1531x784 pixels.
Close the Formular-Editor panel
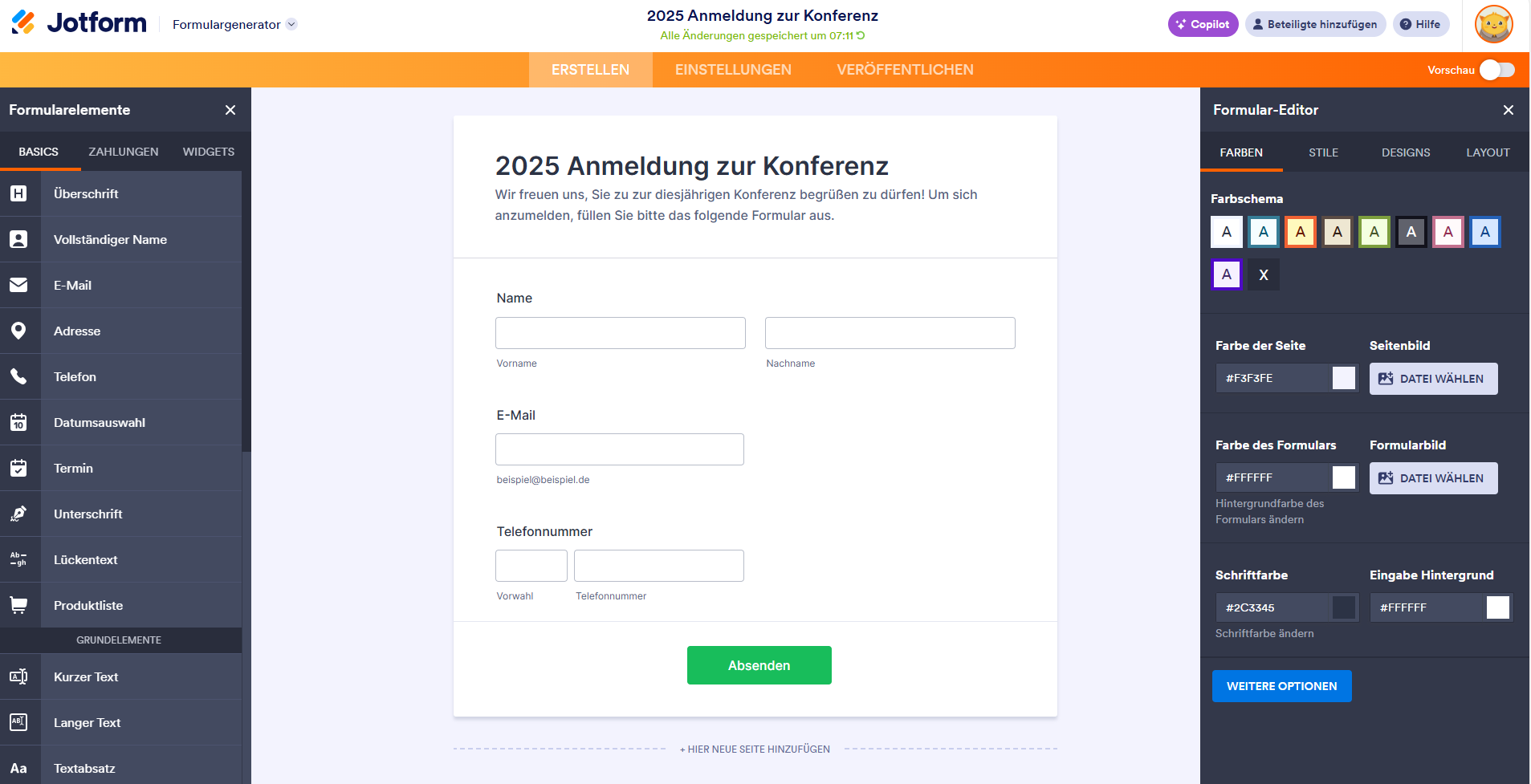pyautogui.click(x=1509, y=110)
